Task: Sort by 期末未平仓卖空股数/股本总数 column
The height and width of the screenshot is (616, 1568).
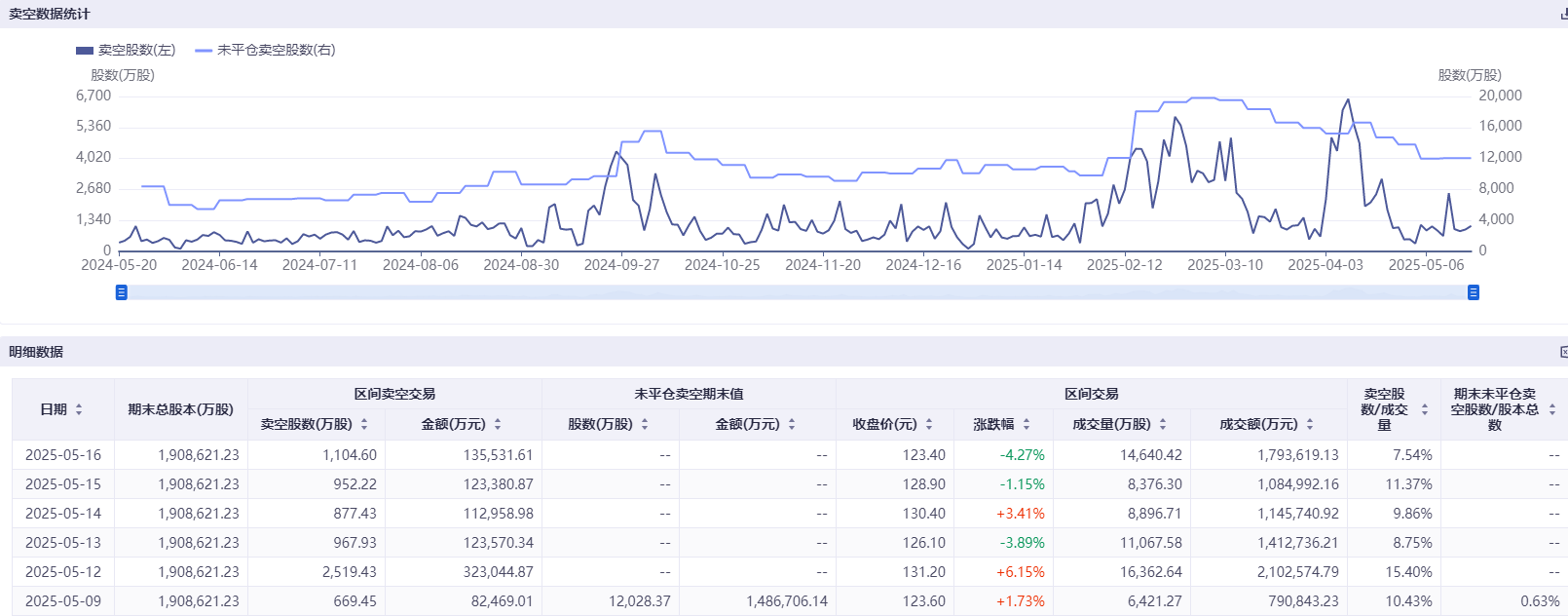Action: point(1552,409)
